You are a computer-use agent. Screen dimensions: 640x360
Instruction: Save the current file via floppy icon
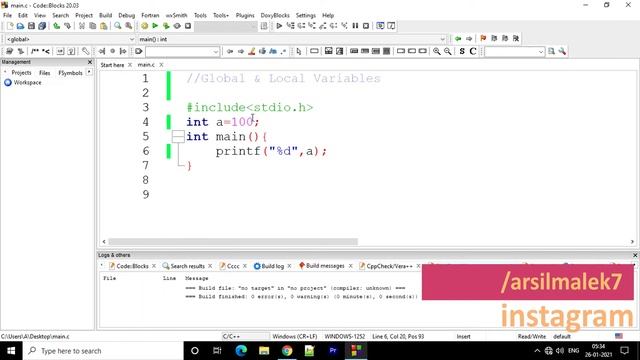coord(31,26)
